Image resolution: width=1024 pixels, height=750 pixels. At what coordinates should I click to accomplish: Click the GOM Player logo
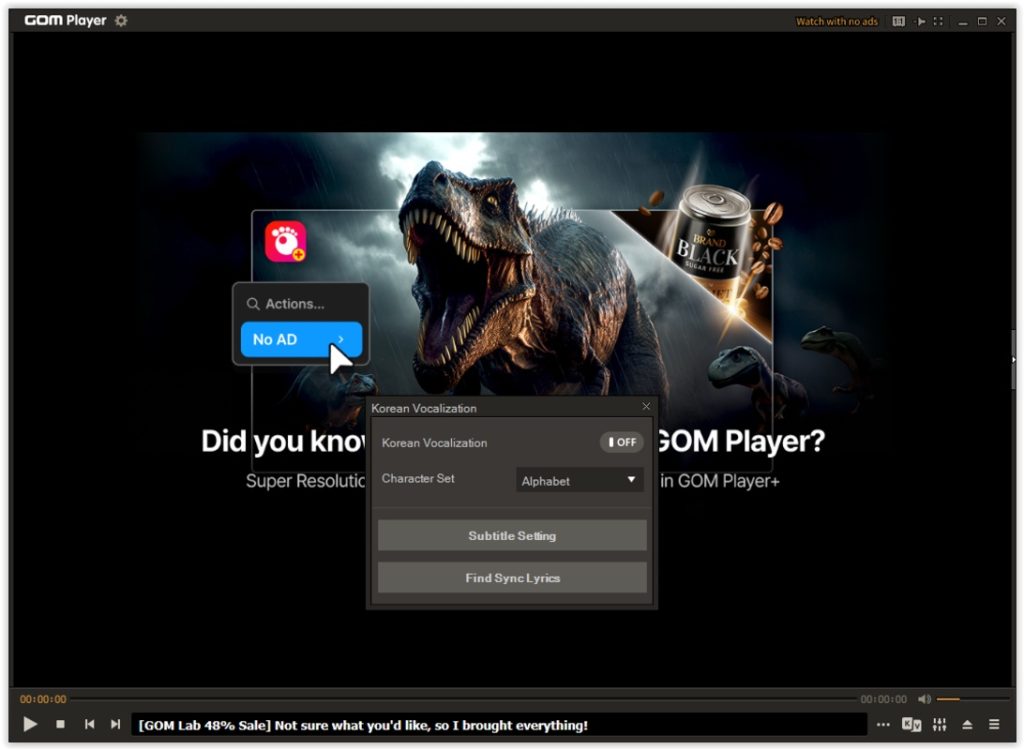click(x=65, y=20)
